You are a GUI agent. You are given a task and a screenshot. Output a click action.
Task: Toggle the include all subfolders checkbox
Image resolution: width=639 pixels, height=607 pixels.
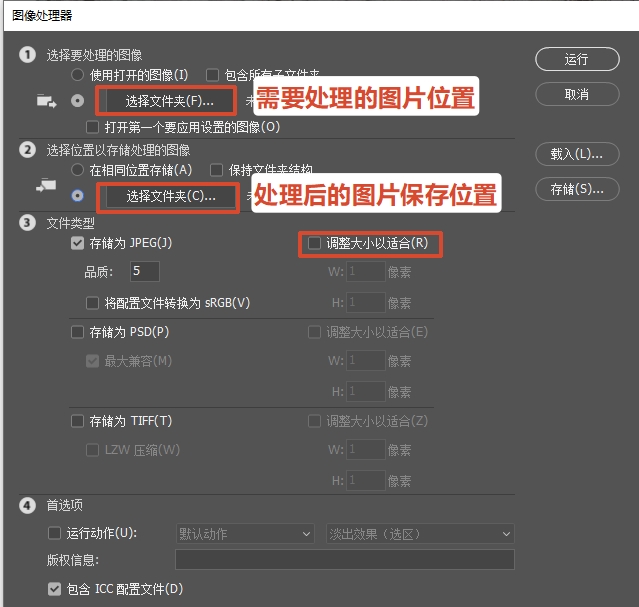pyautogui.click(x=212, y=75)
